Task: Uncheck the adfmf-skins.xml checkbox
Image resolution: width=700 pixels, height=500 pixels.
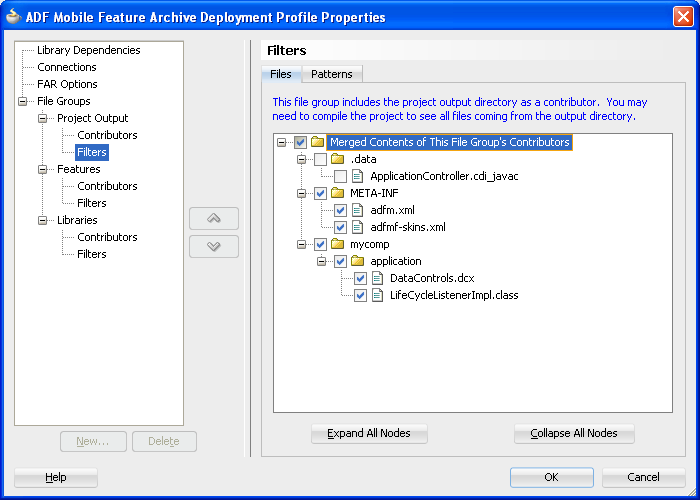Action: tap(340, 228)
